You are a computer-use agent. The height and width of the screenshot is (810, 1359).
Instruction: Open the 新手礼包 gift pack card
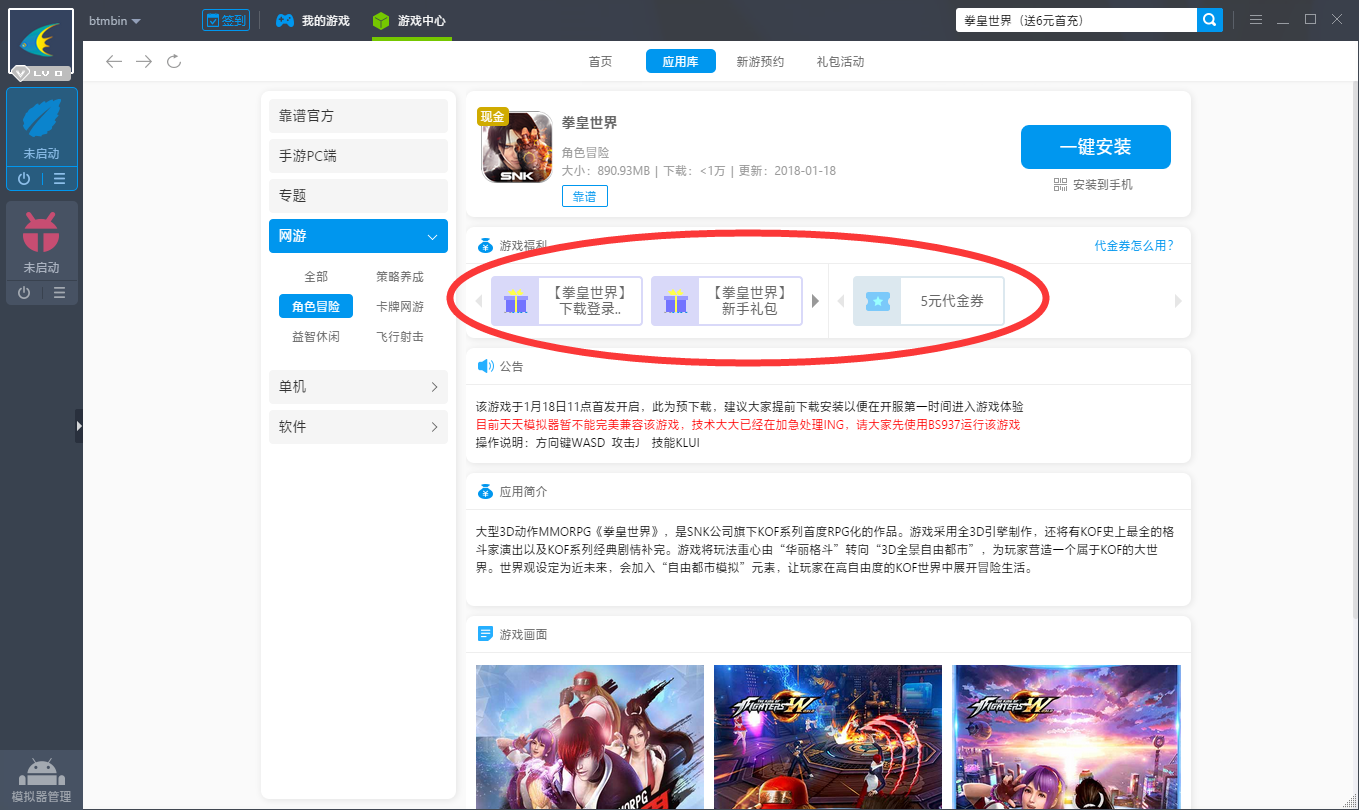[x=726, y=301]
